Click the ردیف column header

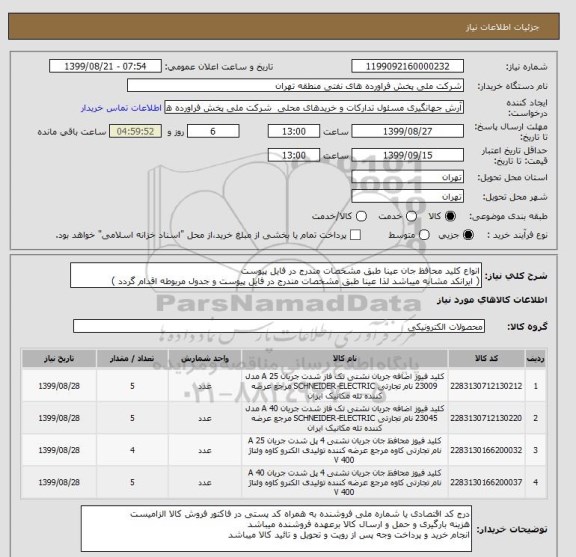(x=536, y=359)
